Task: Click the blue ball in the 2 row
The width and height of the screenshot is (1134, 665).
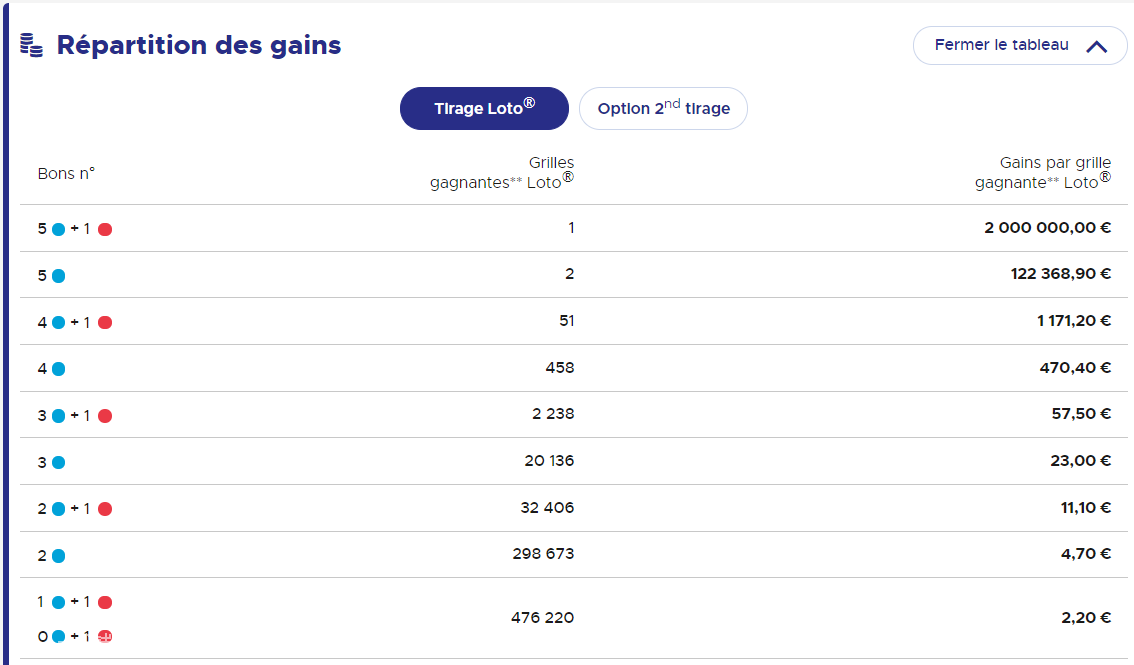Action: (59, 555)
